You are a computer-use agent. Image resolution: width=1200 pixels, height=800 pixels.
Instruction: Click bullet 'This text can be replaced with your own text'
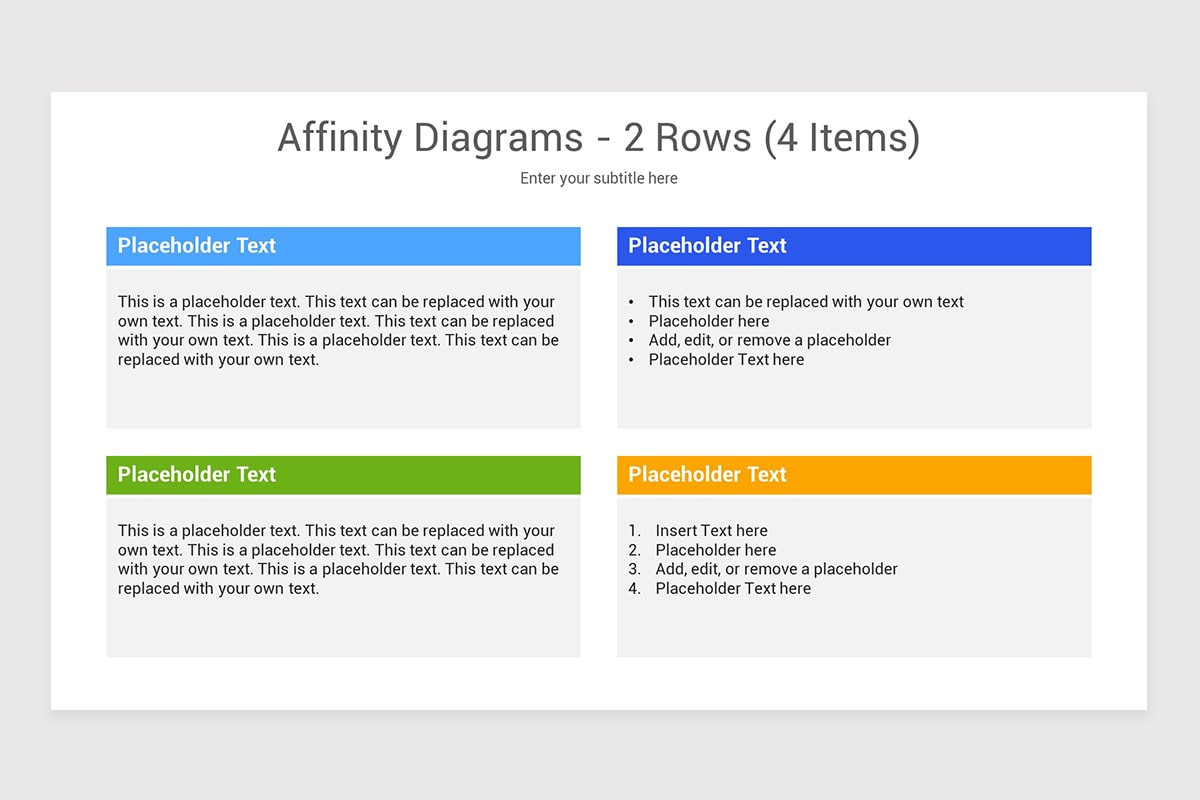point(807,301)
